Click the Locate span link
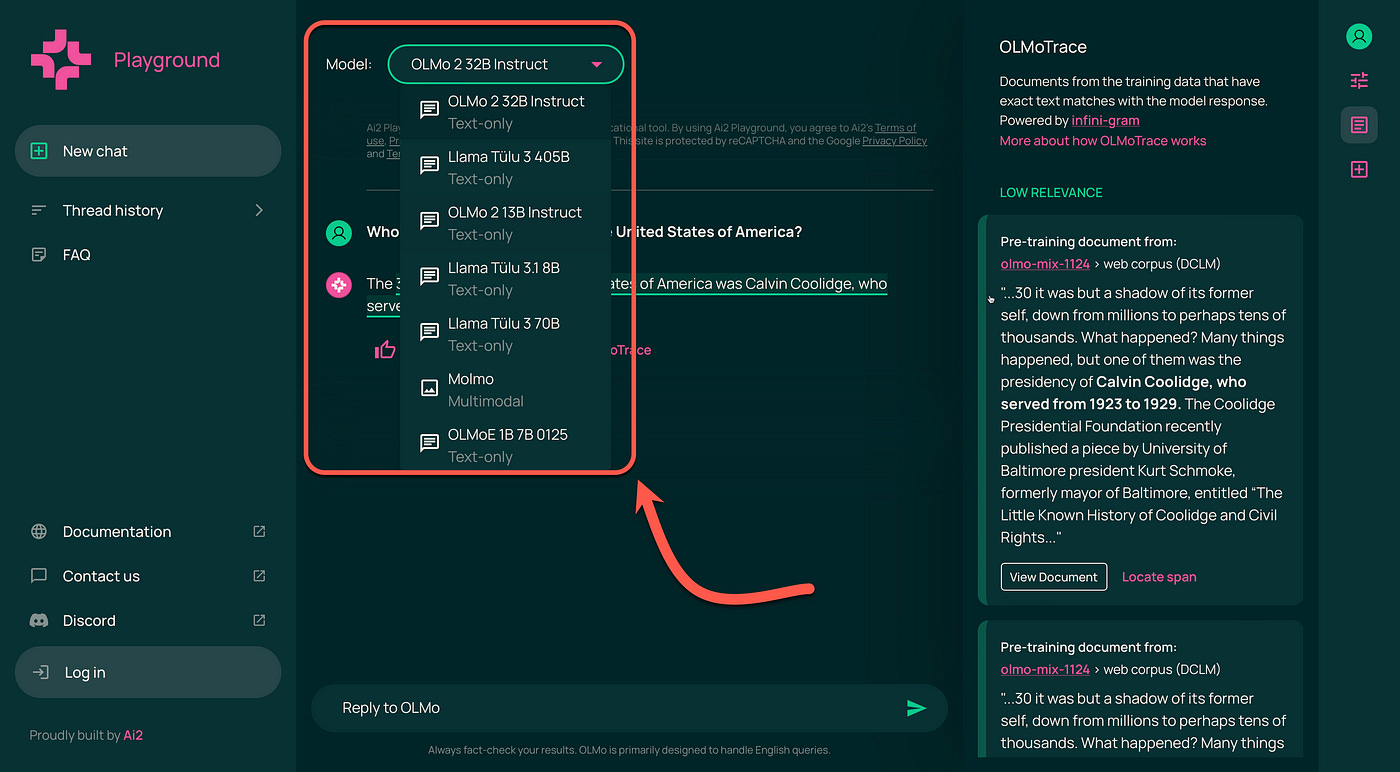 (x=1159, y=577)
